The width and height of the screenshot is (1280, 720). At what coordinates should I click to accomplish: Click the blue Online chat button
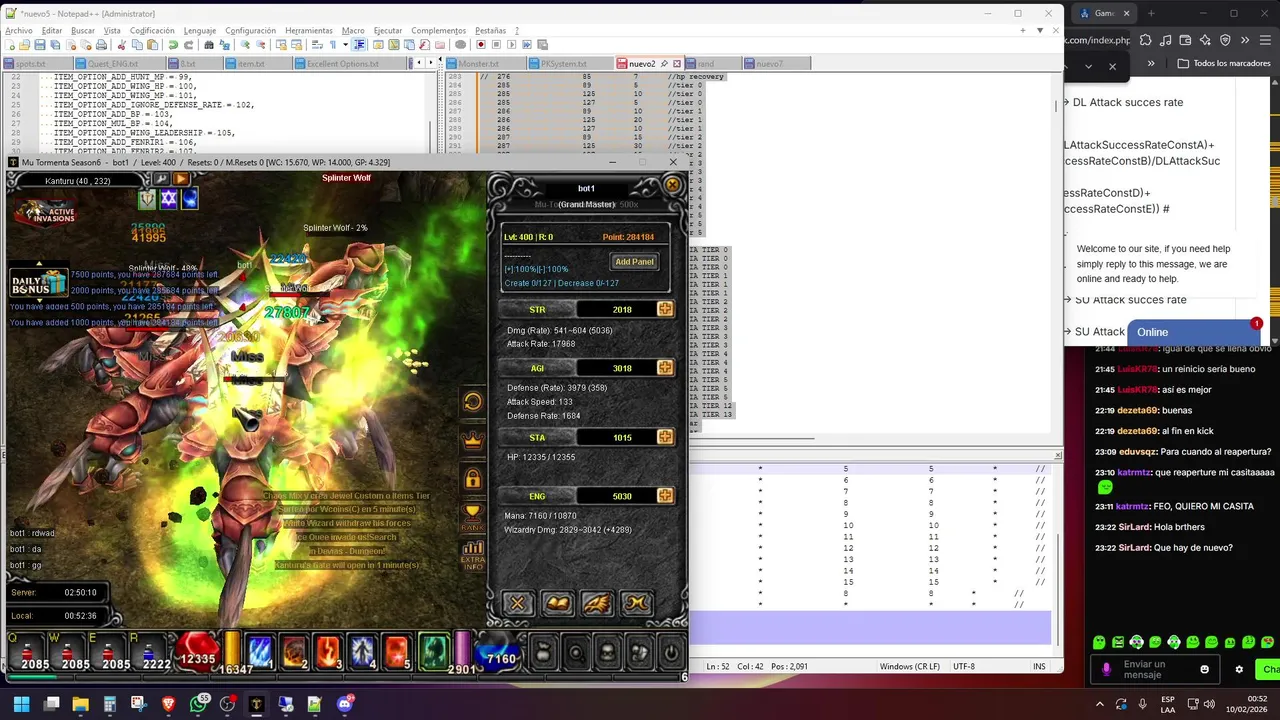pyautogui.click(x=1192, y=332)
